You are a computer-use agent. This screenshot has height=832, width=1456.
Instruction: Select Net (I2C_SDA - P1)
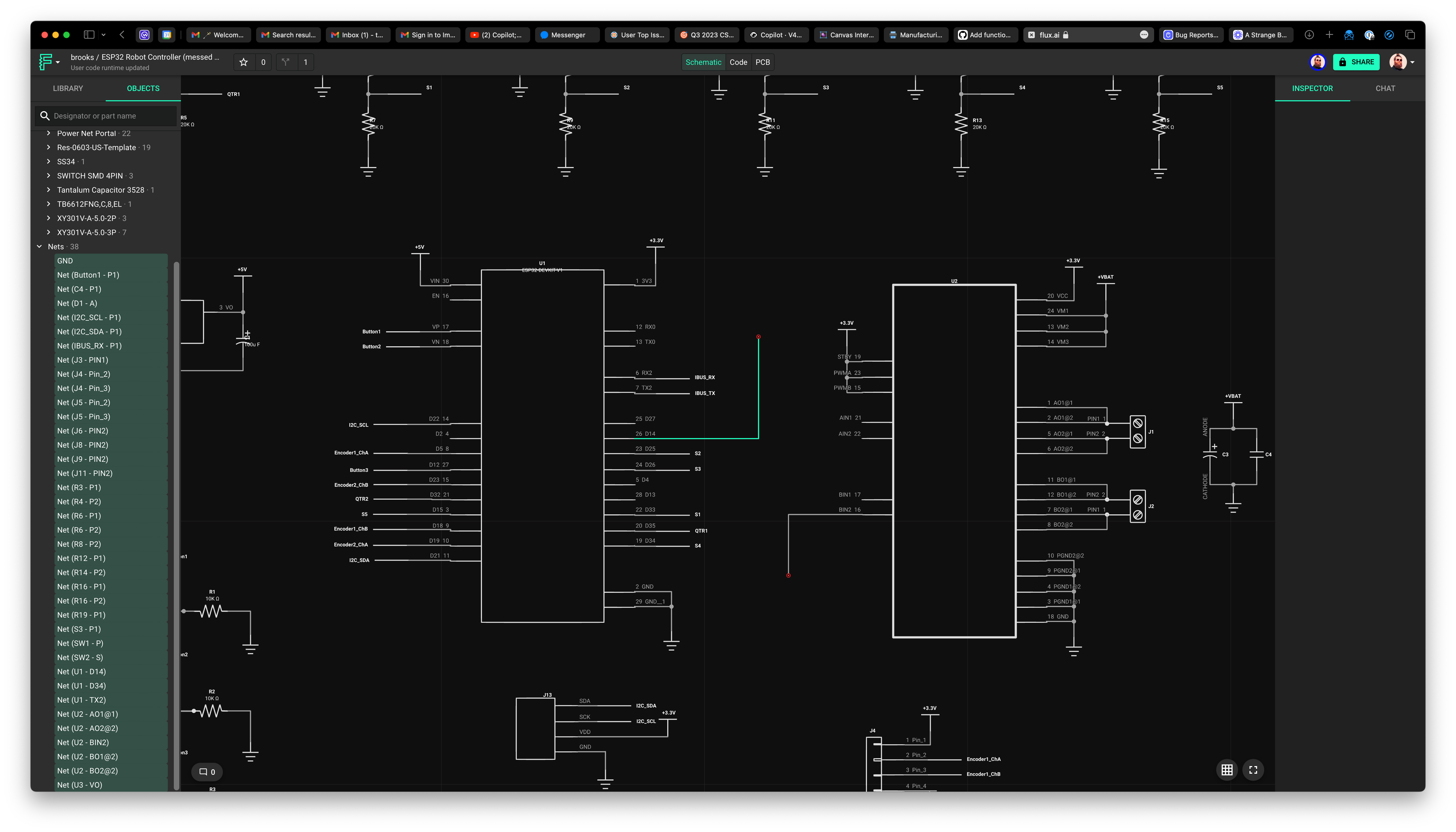coord(111,332)
